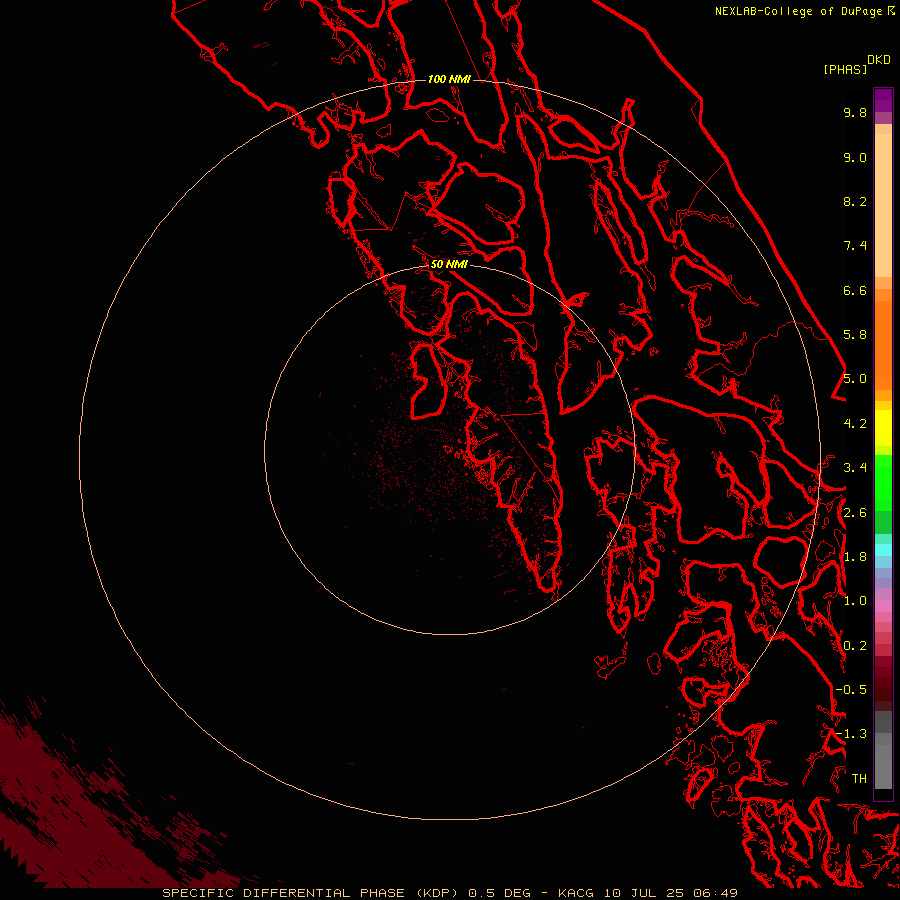Click the 5.0 scale value
This screenshot has width=900, height=900.
pos(855,379)
